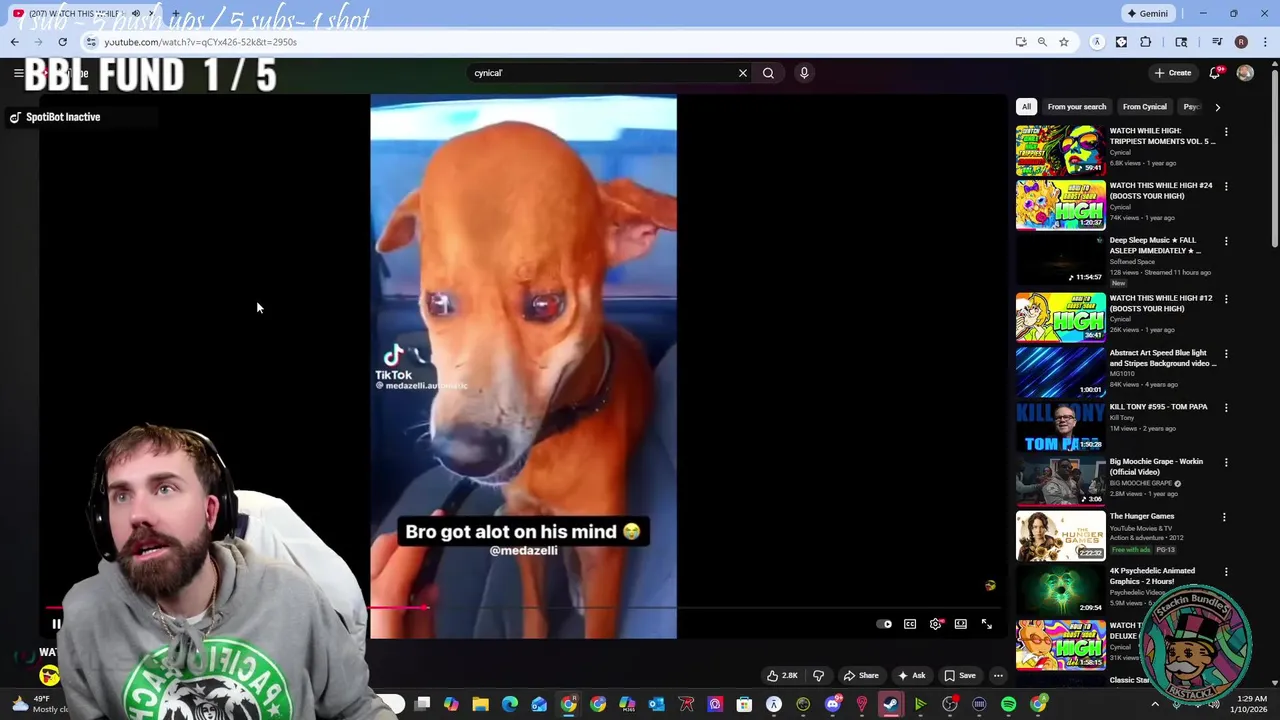Select the All filter chip
The height and width of the screenshot is (720, 1280).
click(1026, 107)
